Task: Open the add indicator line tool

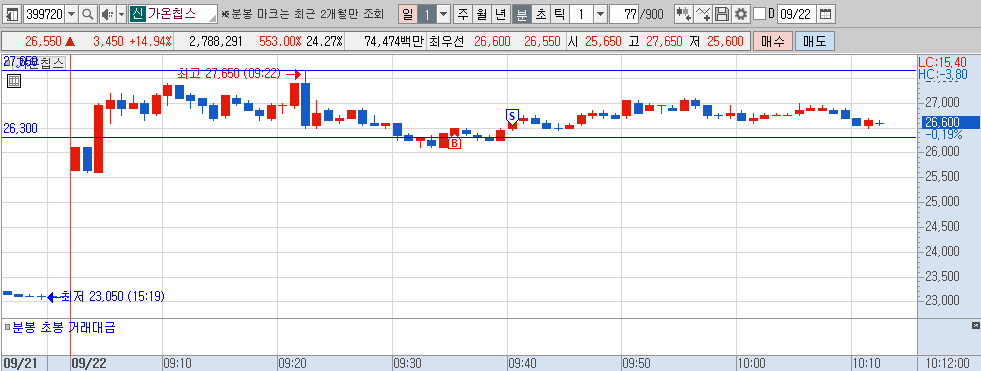Action: pyautogui.click(x=703, y=13)
